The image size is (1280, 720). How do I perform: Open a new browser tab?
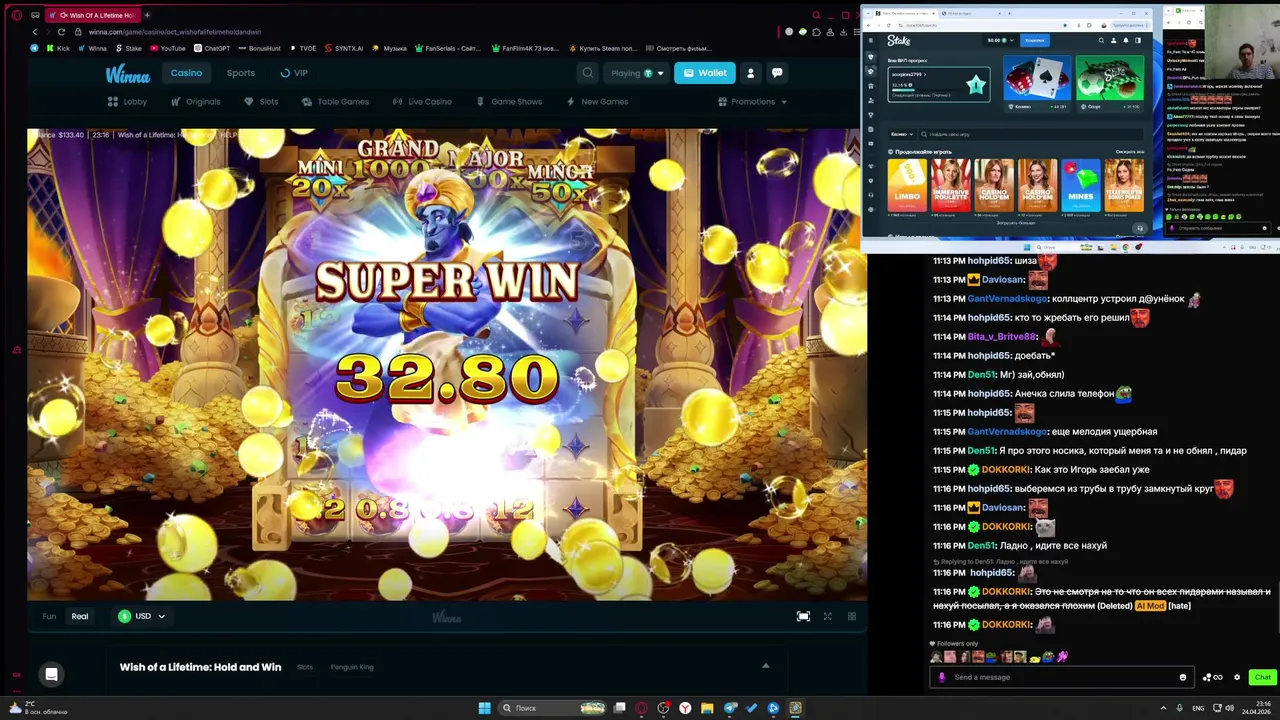pyautogui.click(x=146, y=15)
